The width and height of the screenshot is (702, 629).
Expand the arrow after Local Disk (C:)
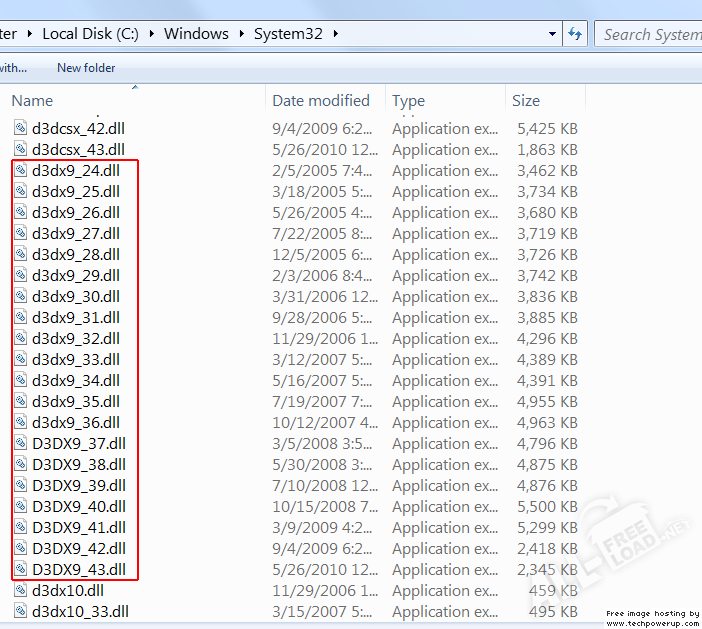pyautogui.click(x=152, y=34)
